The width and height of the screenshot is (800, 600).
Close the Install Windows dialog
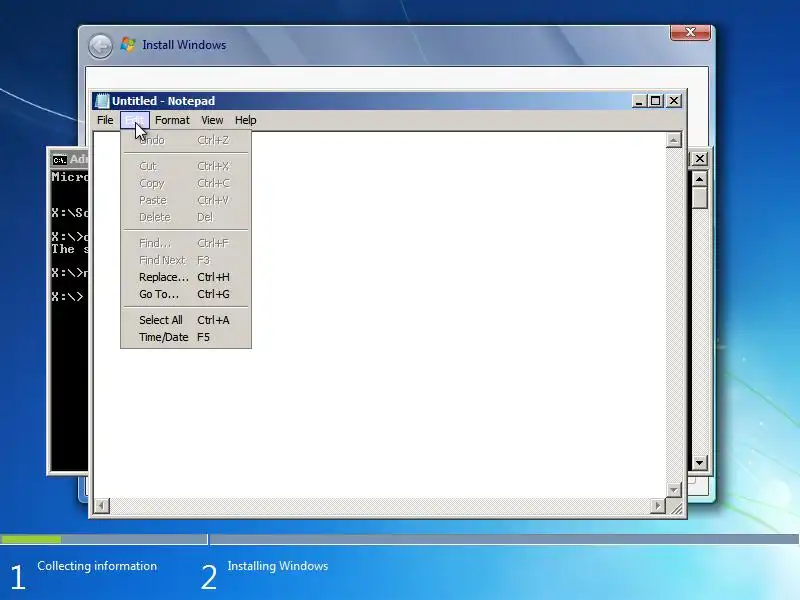690,32
